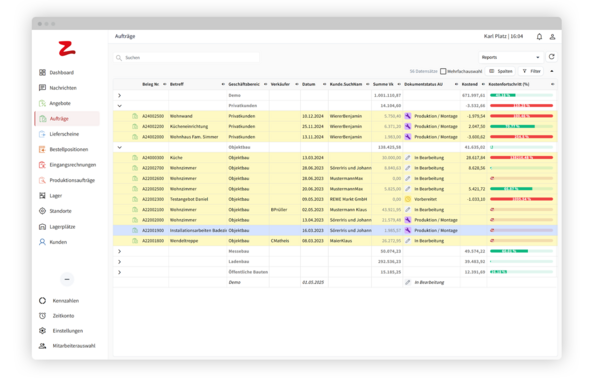The width and height of the screenshot is (593, 390).
Task: Click the Filter button
Action: click(x=531, y=71)
